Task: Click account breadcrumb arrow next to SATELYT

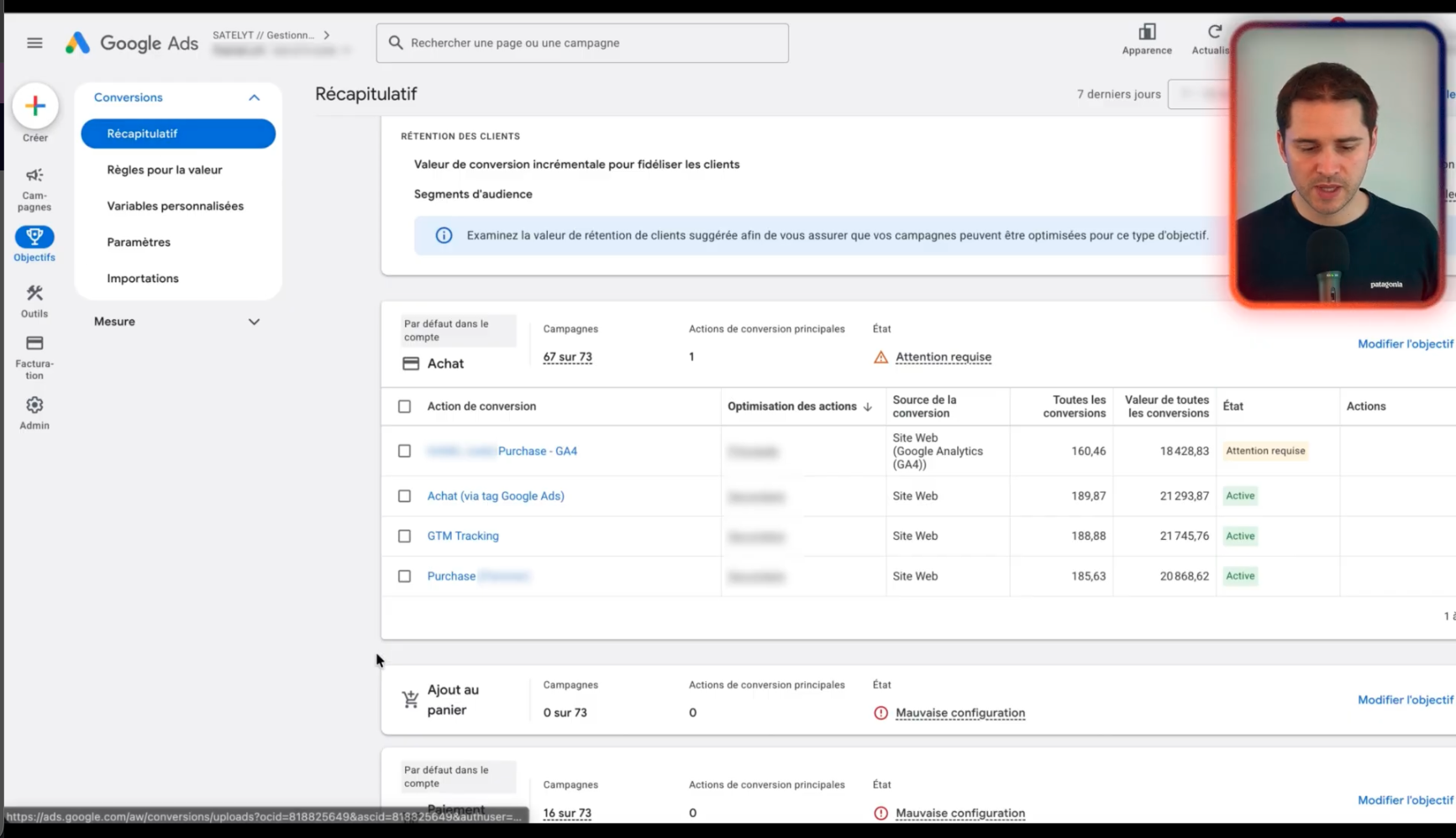Action: pyautogui.click(x=327, y=35)
